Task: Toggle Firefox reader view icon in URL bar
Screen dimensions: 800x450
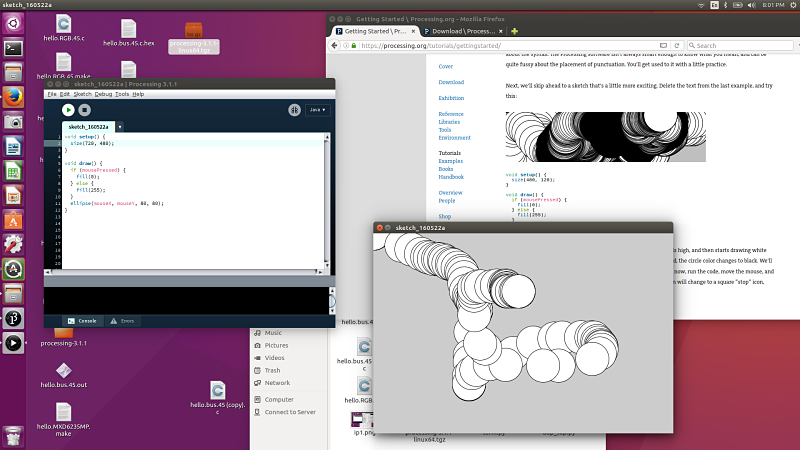Action: click(663, 45)
